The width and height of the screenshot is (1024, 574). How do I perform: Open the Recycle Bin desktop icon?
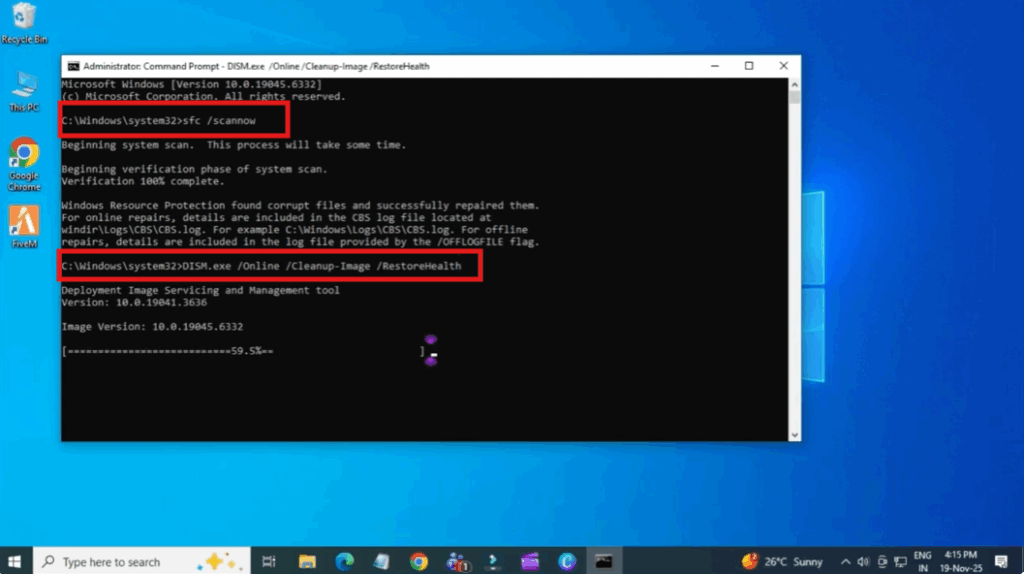(x=24, y=23)
